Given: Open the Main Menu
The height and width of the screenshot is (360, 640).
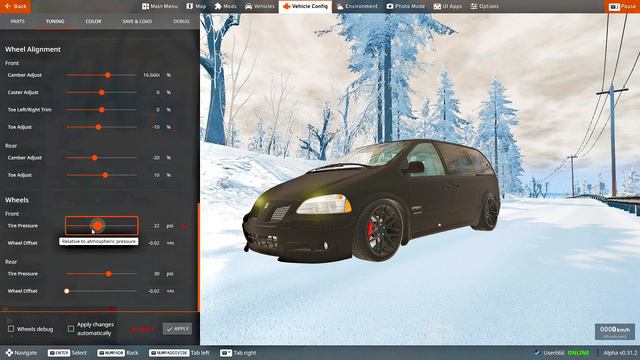Looking at the screenshot, I should (x=160, y=6).
